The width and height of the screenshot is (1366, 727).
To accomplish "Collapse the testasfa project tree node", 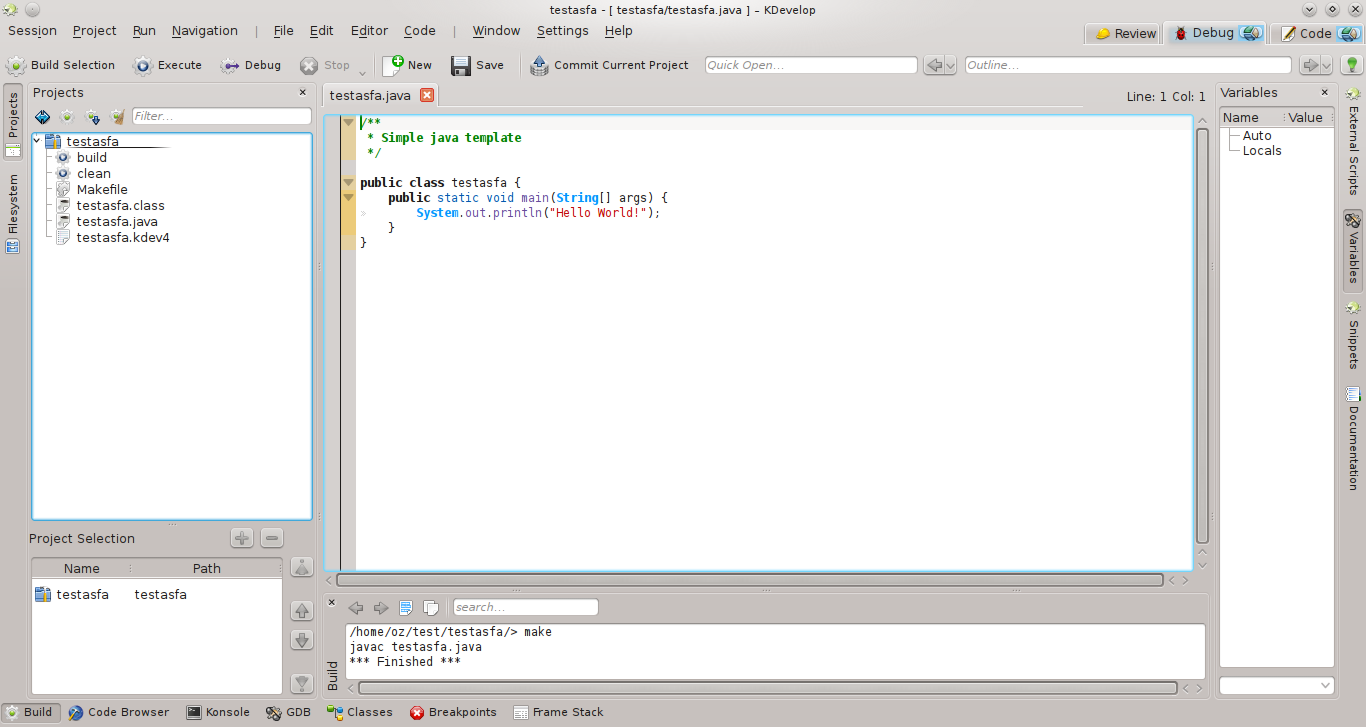I will 37,141.
